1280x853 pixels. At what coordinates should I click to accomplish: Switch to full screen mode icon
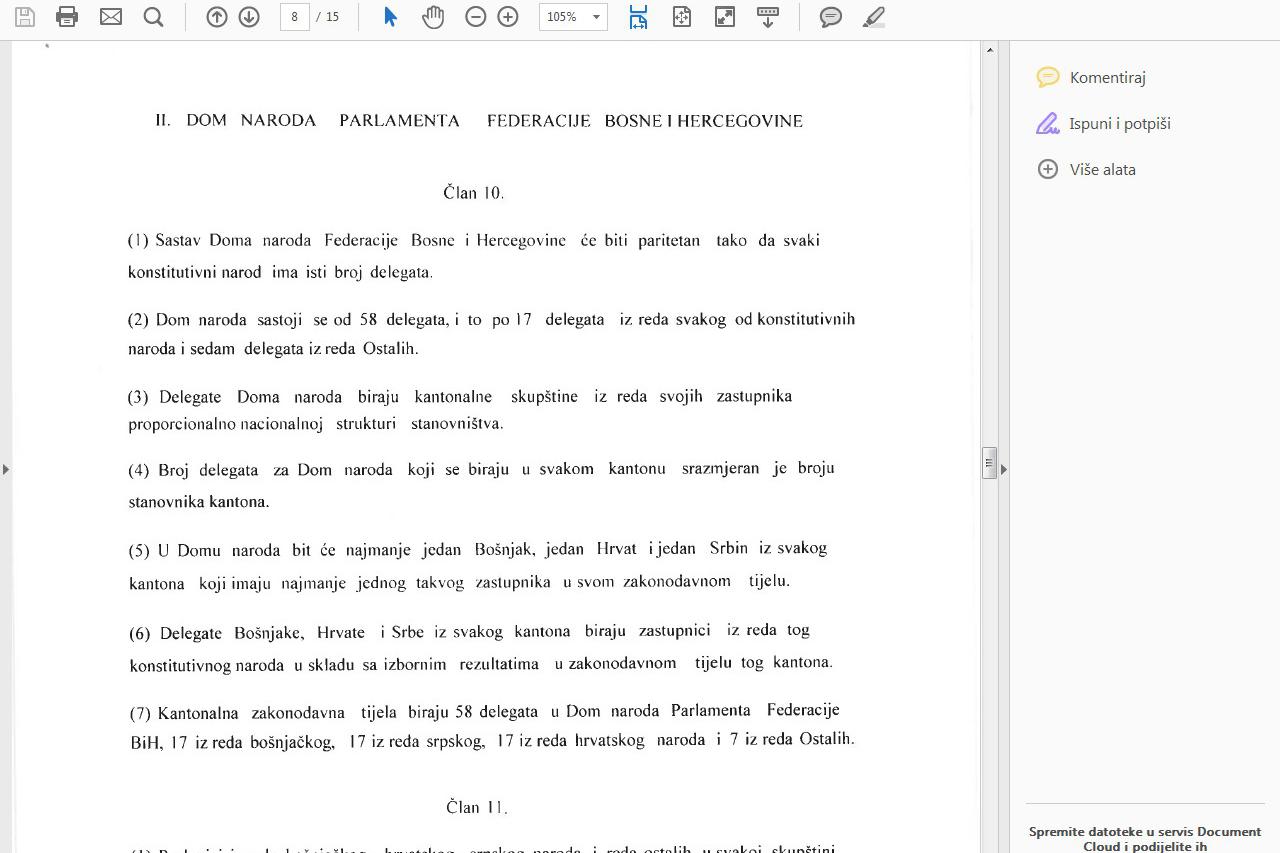tap(725, 17)
